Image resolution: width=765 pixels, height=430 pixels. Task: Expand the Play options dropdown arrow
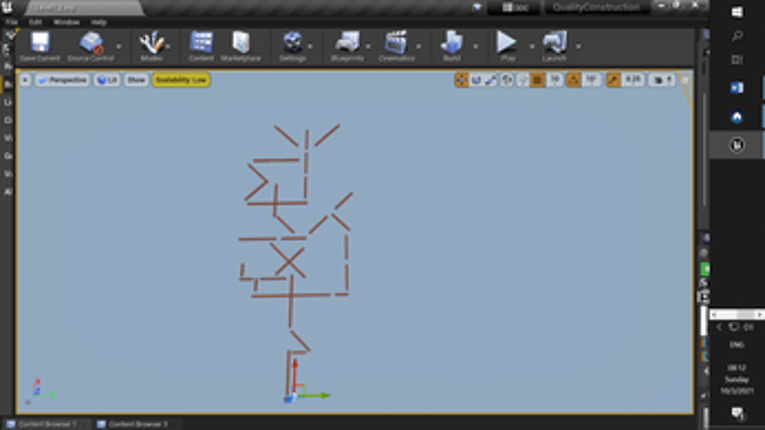click(532, 46)
